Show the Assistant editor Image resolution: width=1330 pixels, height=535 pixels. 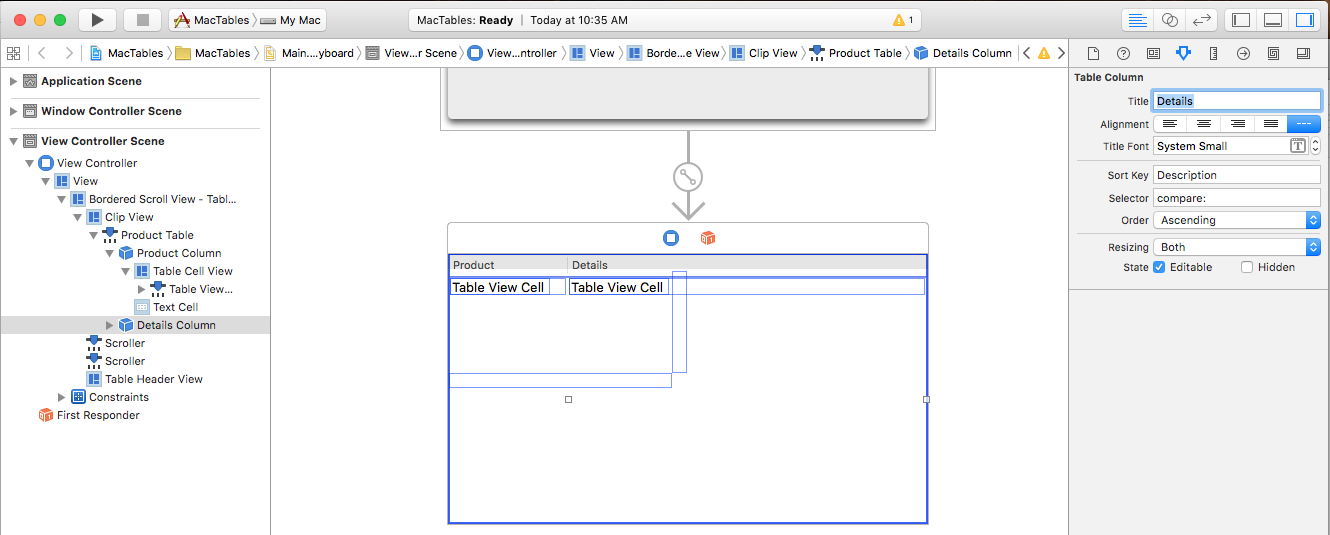pos(1169,20)
